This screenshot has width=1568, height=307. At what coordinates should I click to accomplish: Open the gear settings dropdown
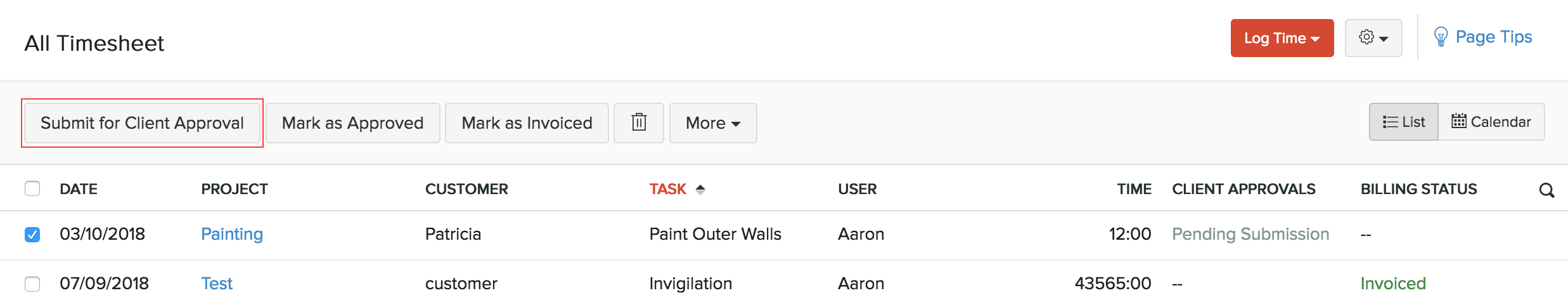(1373, 38)
